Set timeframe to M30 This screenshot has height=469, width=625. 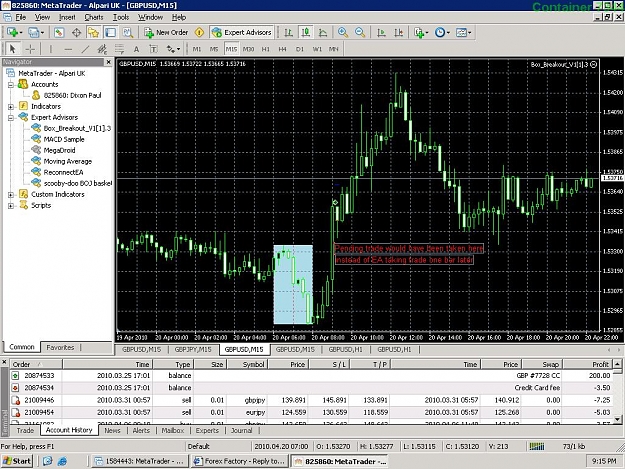[248, 49]
